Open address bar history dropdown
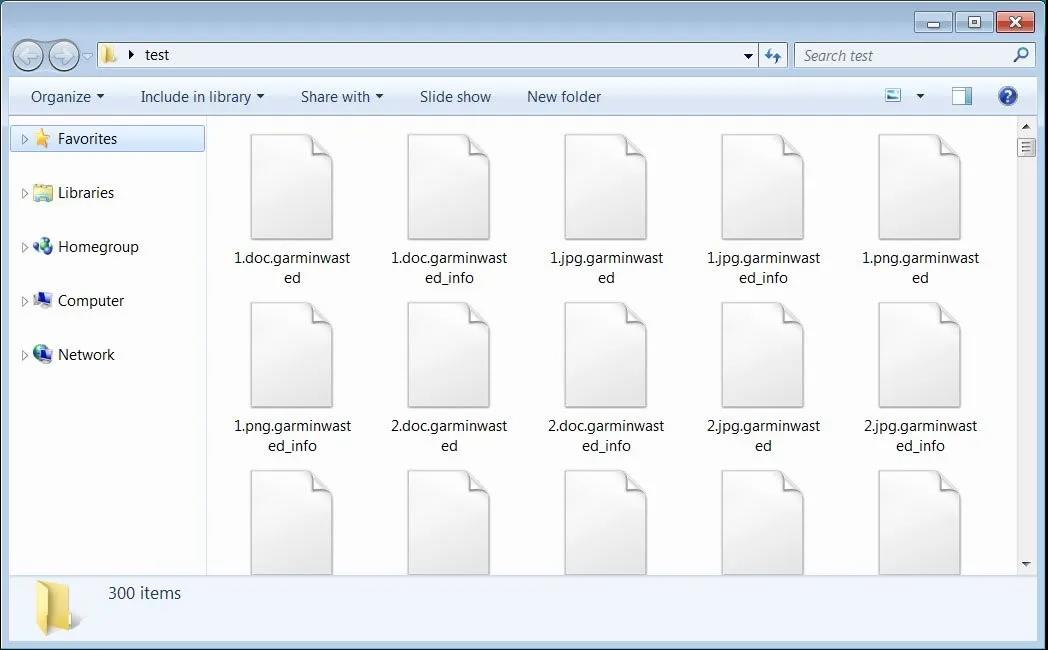Viewport: 1048px width, 650px height. [749, 56]
